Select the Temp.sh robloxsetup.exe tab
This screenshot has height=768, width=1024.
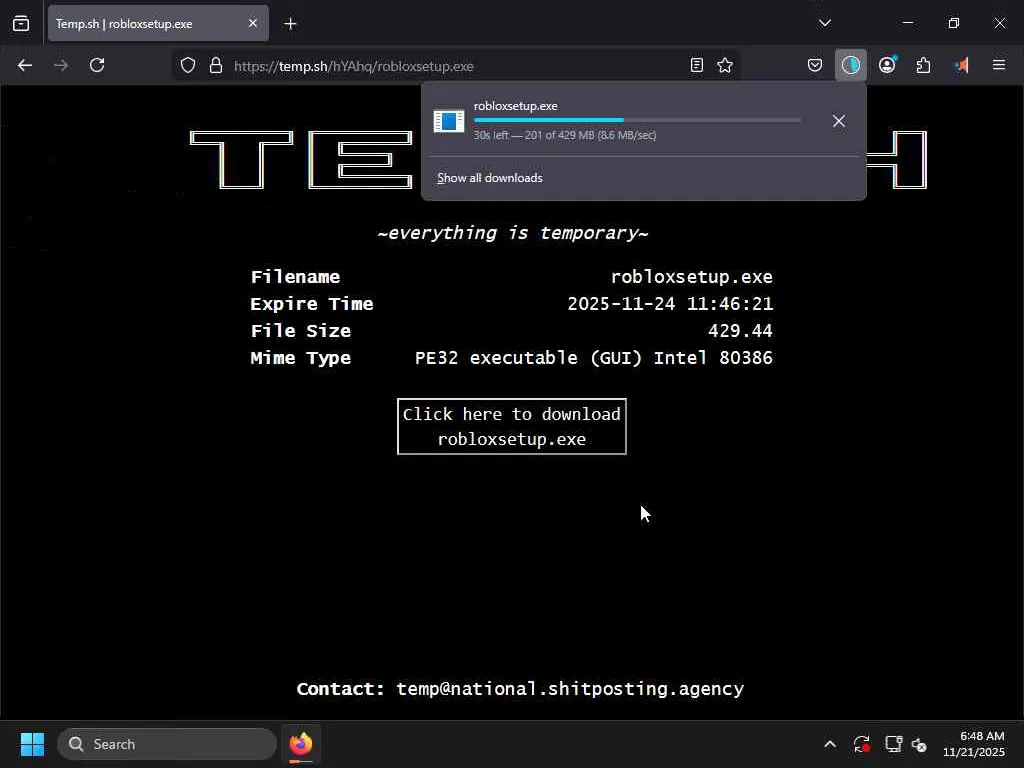[x=158, y=24]
